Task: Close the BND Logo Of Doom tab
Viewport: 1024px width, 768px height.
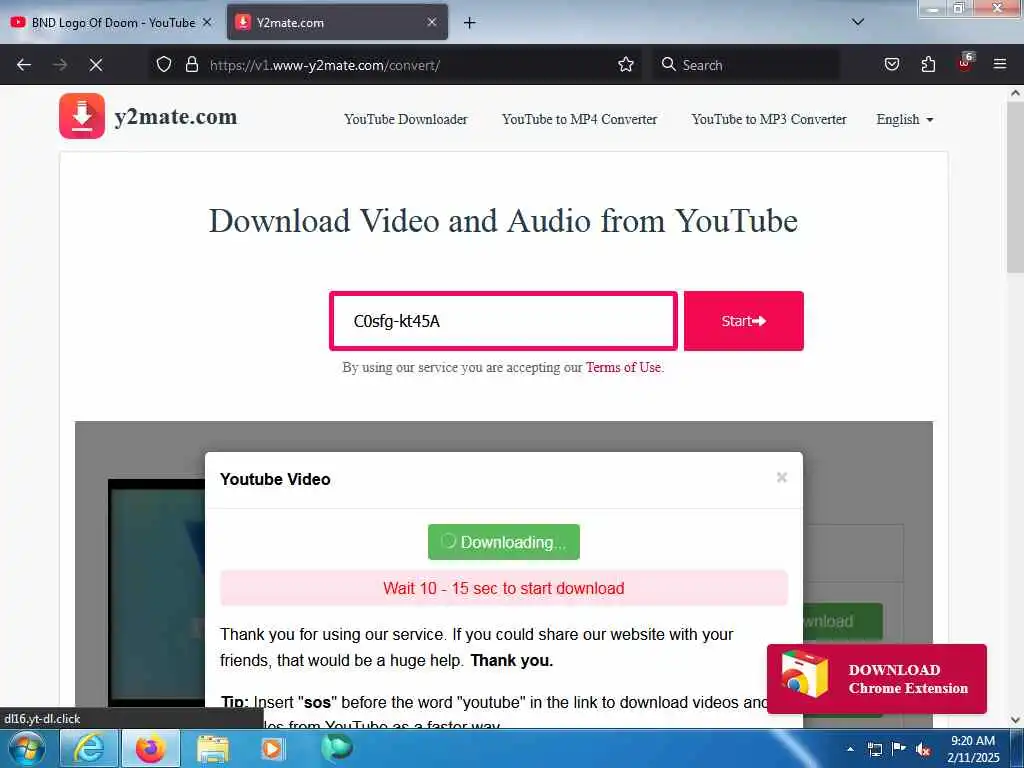Action: point(207,22)
